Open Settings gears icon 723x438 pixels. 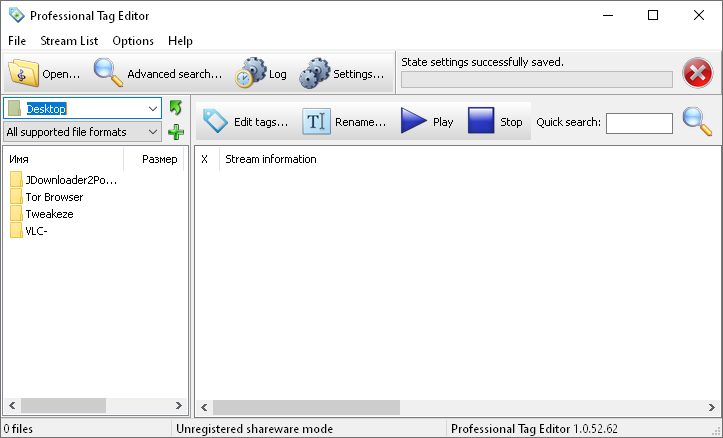314,73
